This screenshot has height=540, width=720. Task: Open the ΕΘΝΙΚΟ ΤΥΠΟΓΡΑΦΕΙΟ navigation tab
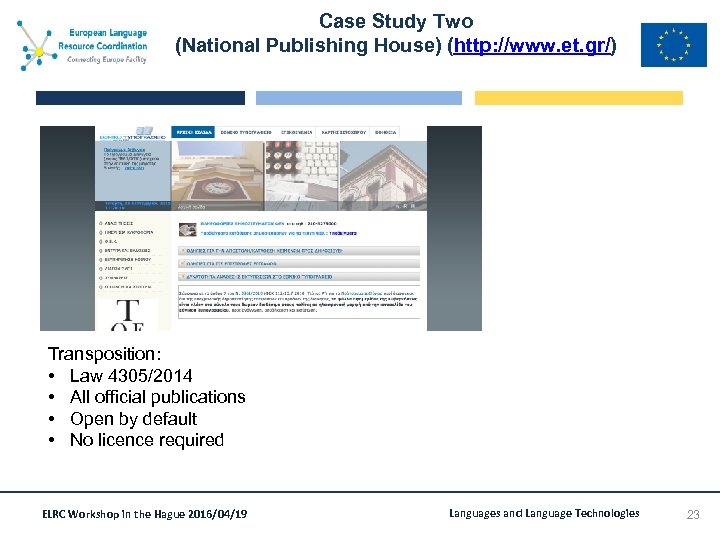[246, 132]
